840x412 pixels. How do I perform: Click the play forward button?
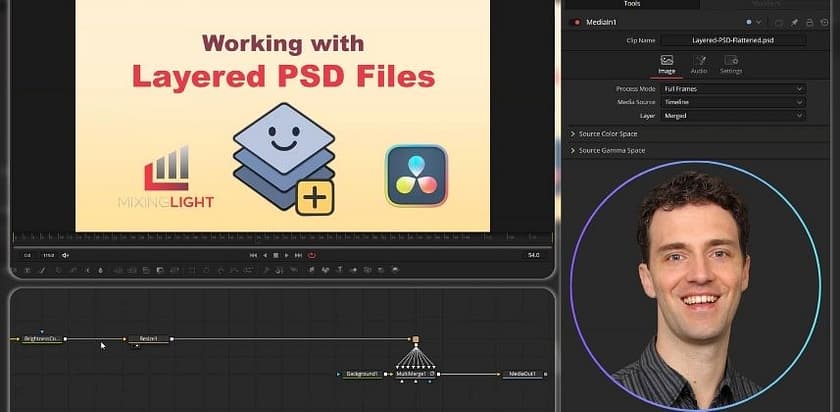pos(287,256)
